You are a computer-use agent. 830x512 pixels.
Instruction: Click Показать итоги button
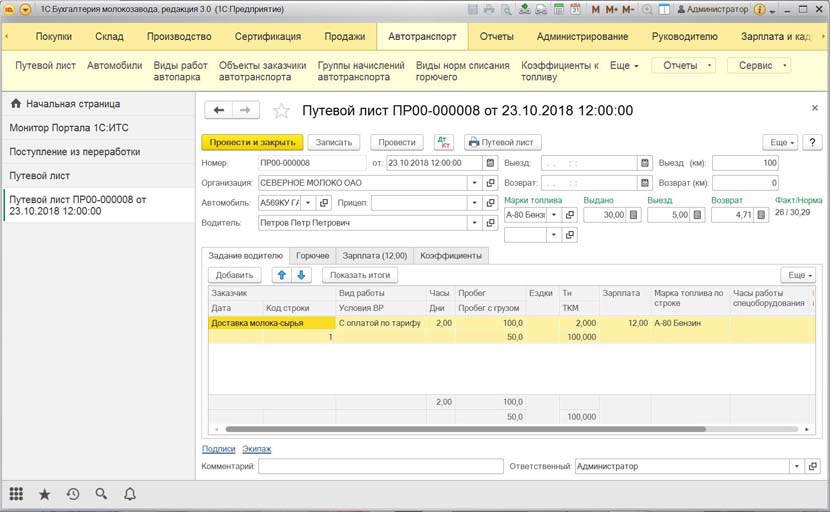coord(360,275)
